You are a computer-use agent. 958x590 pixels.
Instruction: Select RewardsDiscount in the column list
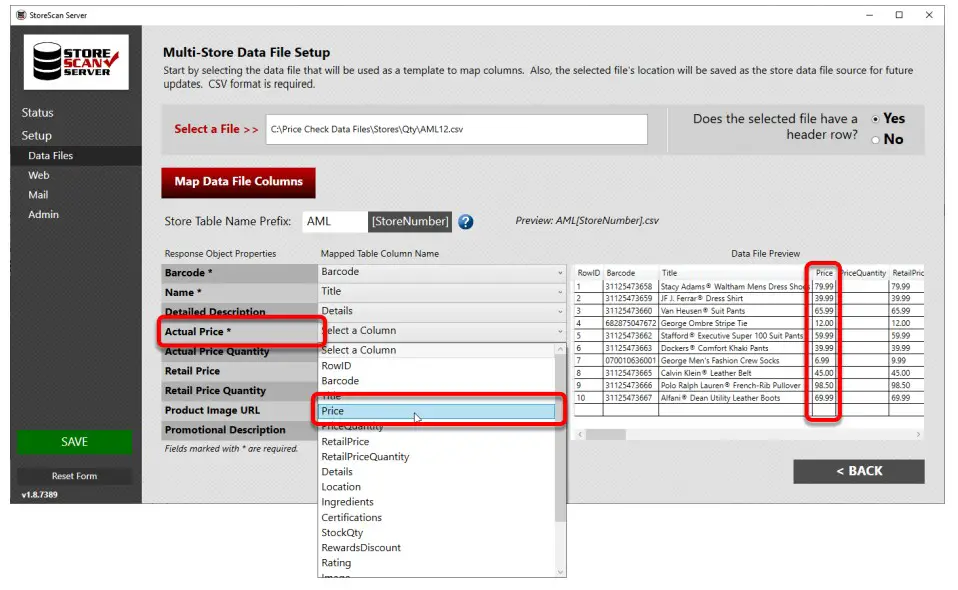437,548
